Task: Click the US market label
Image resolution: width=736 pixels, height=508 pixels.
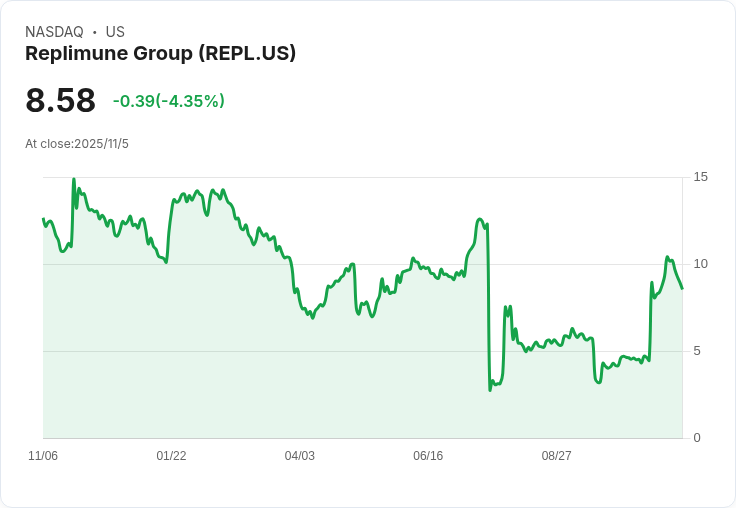Action: click(115, 32)
